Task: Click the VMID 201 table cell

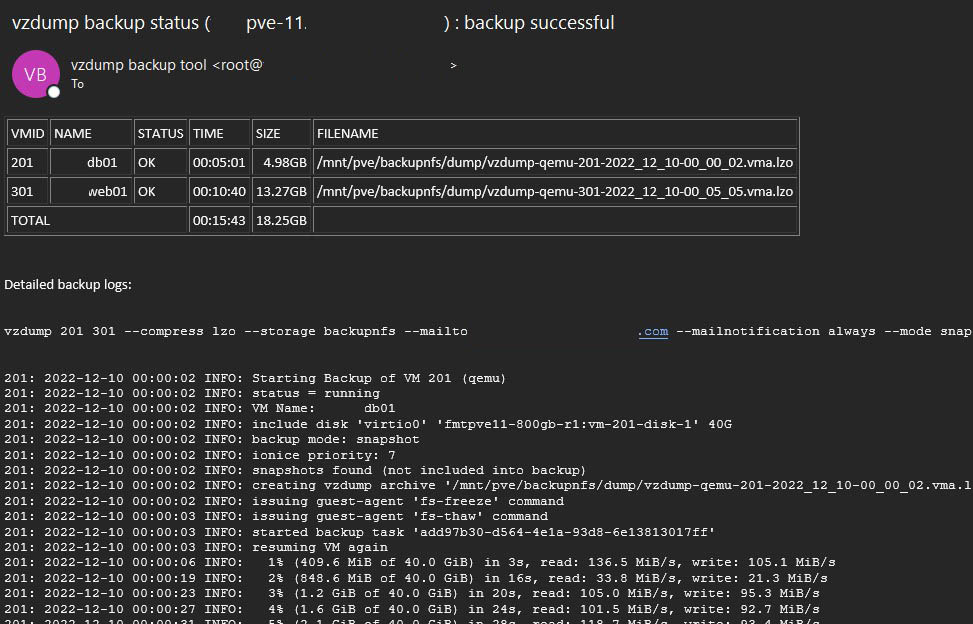Action: (22, 162)
